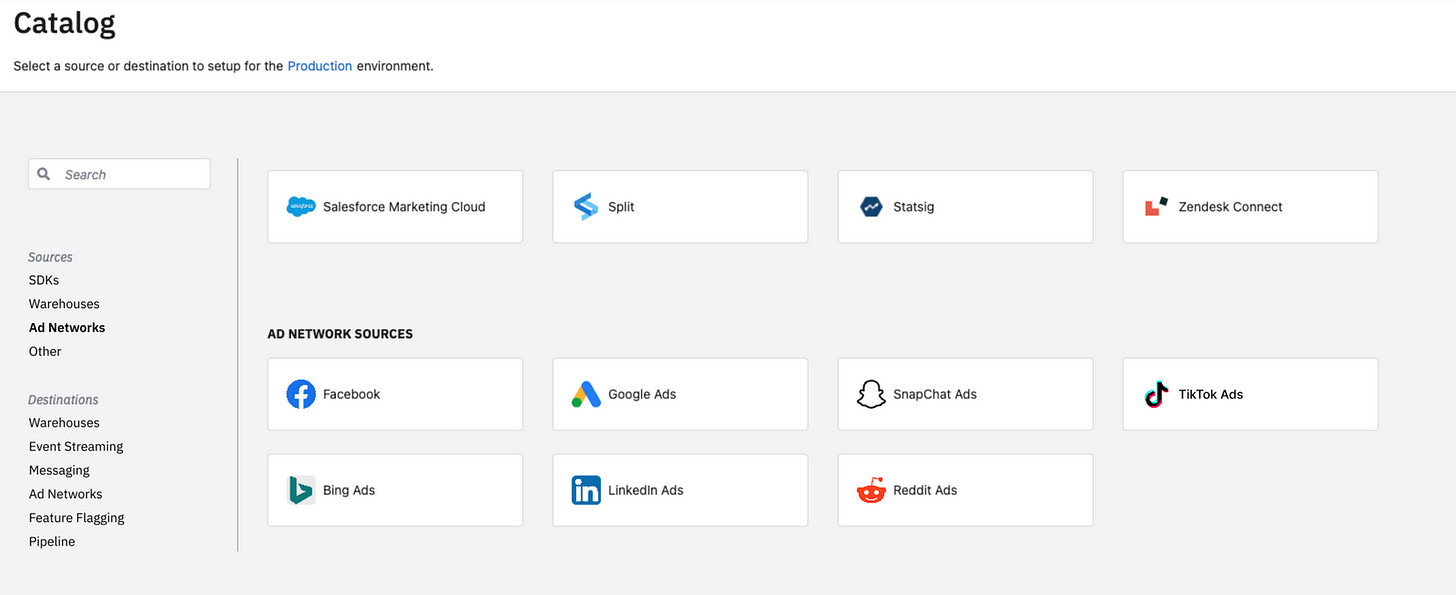Select Other under Sources
The width and height of the screenshot is (1456, 595).
pyautogui.click(x=45, y=352)
